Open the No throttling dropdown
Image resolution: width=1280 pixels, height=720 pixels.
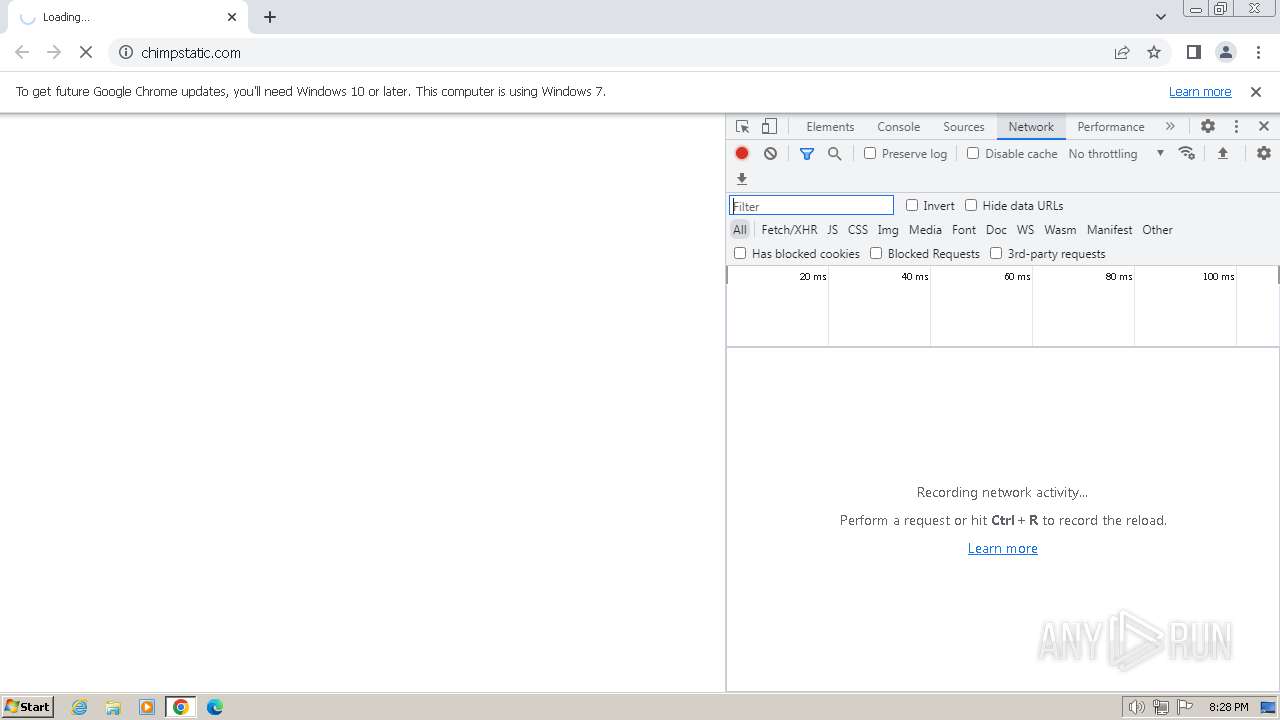[x=1116, y=153]
